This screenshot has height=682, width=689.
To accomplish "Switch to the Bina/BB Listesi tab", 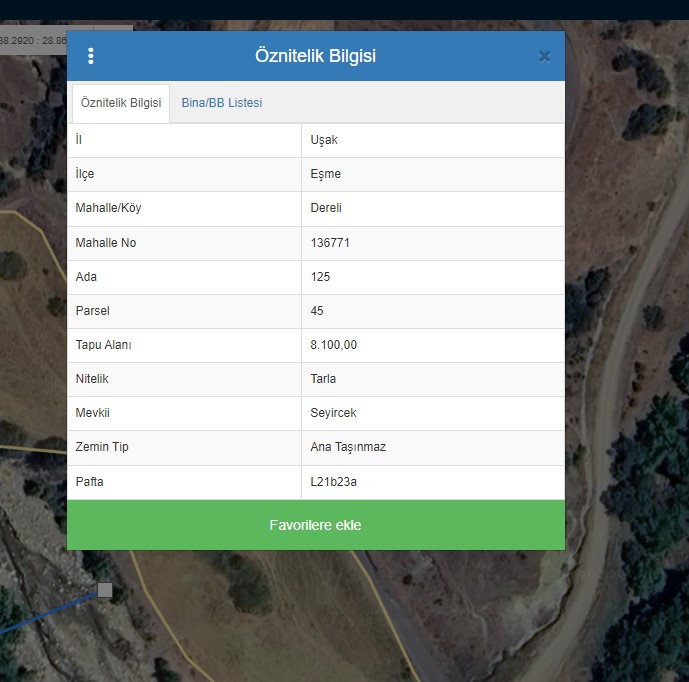I will tap(221, 103).
